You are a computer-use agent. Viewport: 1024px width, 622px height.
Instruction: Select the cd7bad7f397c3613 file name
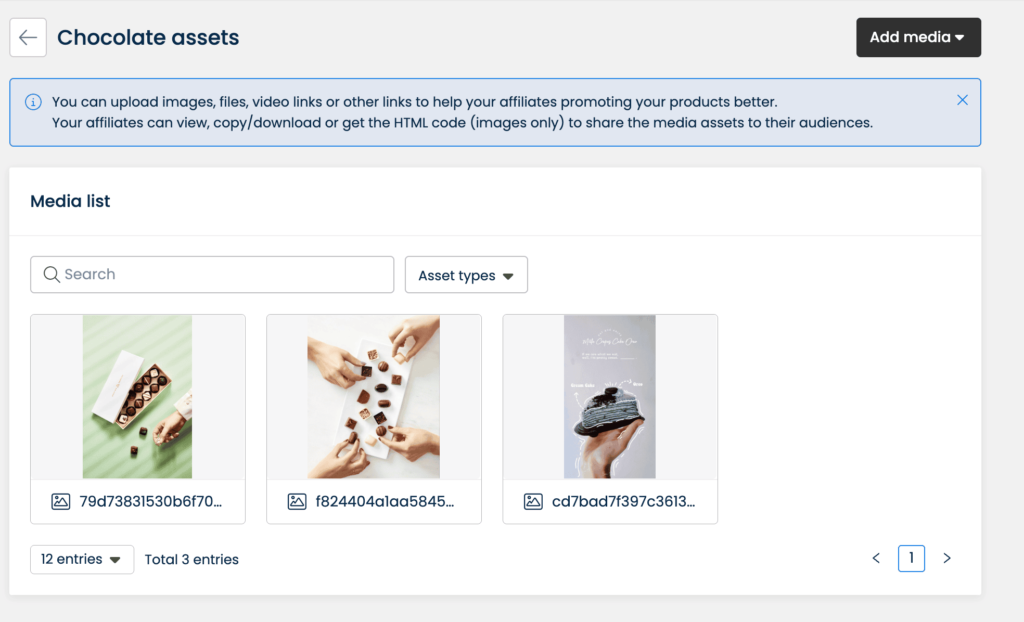(623, 501)
